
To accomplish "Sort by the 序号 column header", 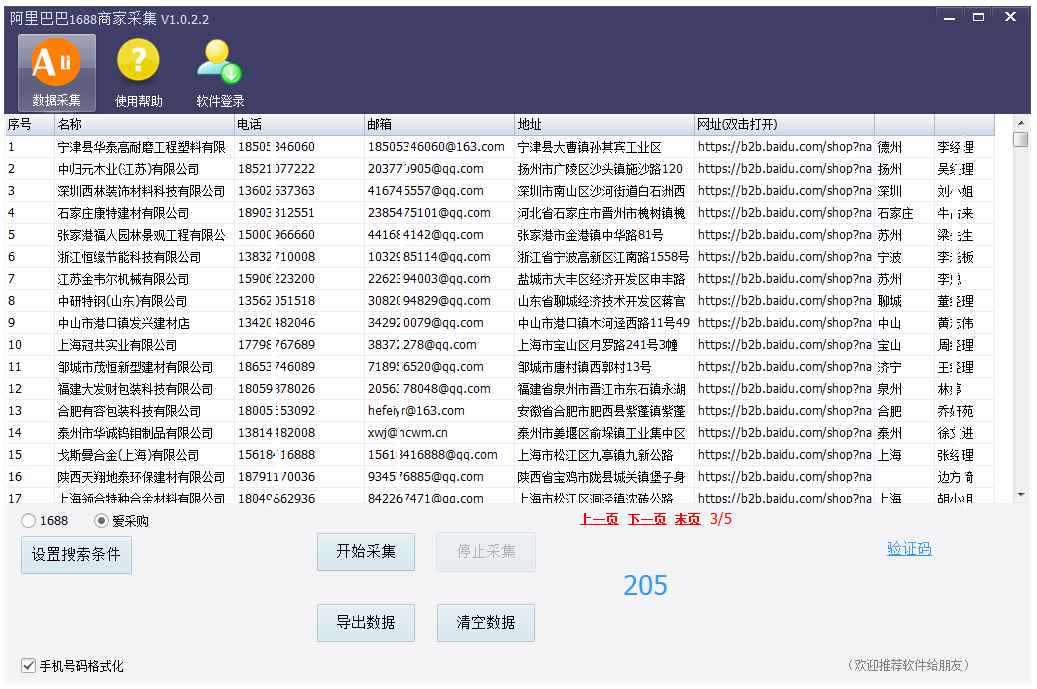I will point(30,124).
